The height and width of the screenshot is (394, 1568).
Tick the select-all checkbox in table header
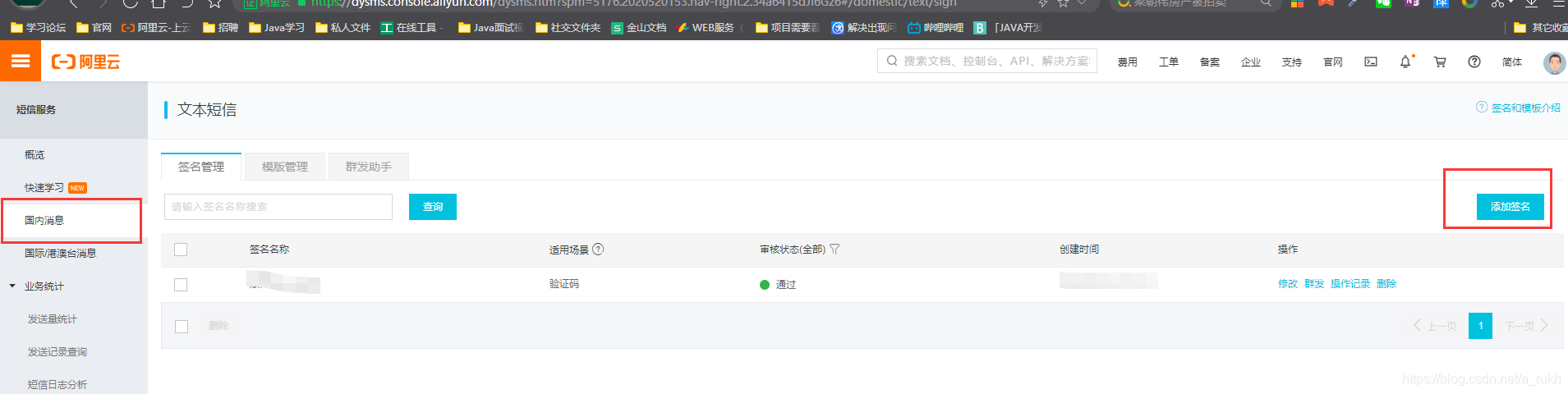click(181, 250)
